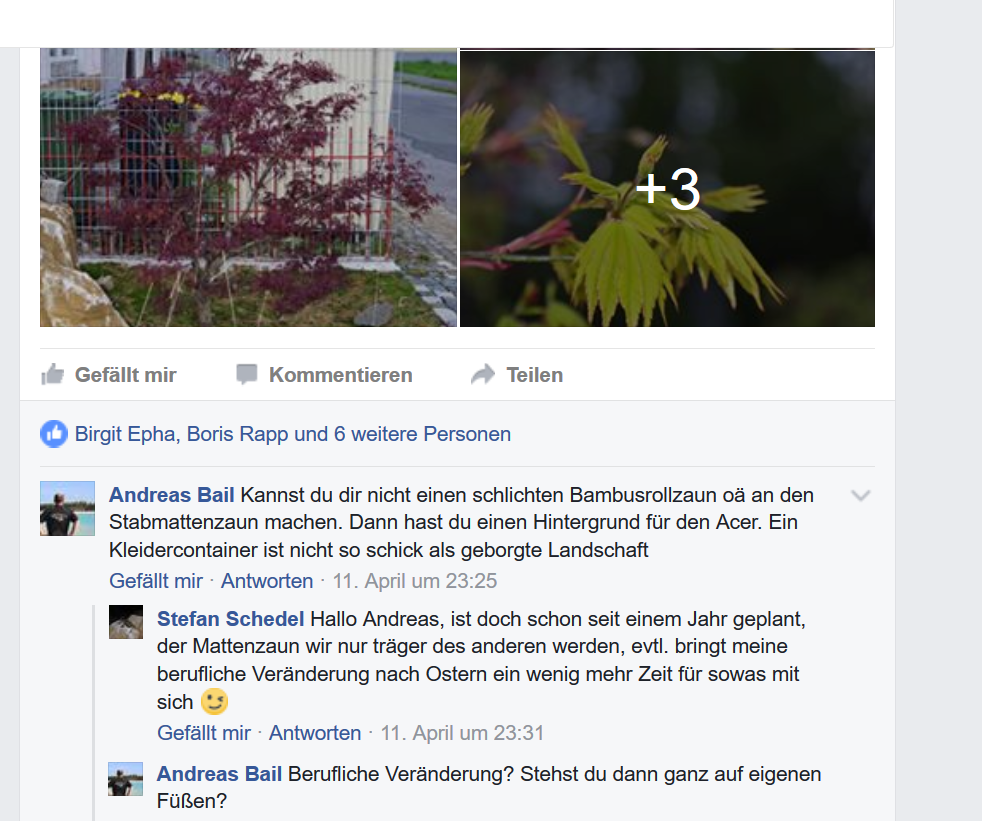Like Stefan Schedel's reply via Gefällt mir
Screen dimensions: 982x821
[204, 733]
